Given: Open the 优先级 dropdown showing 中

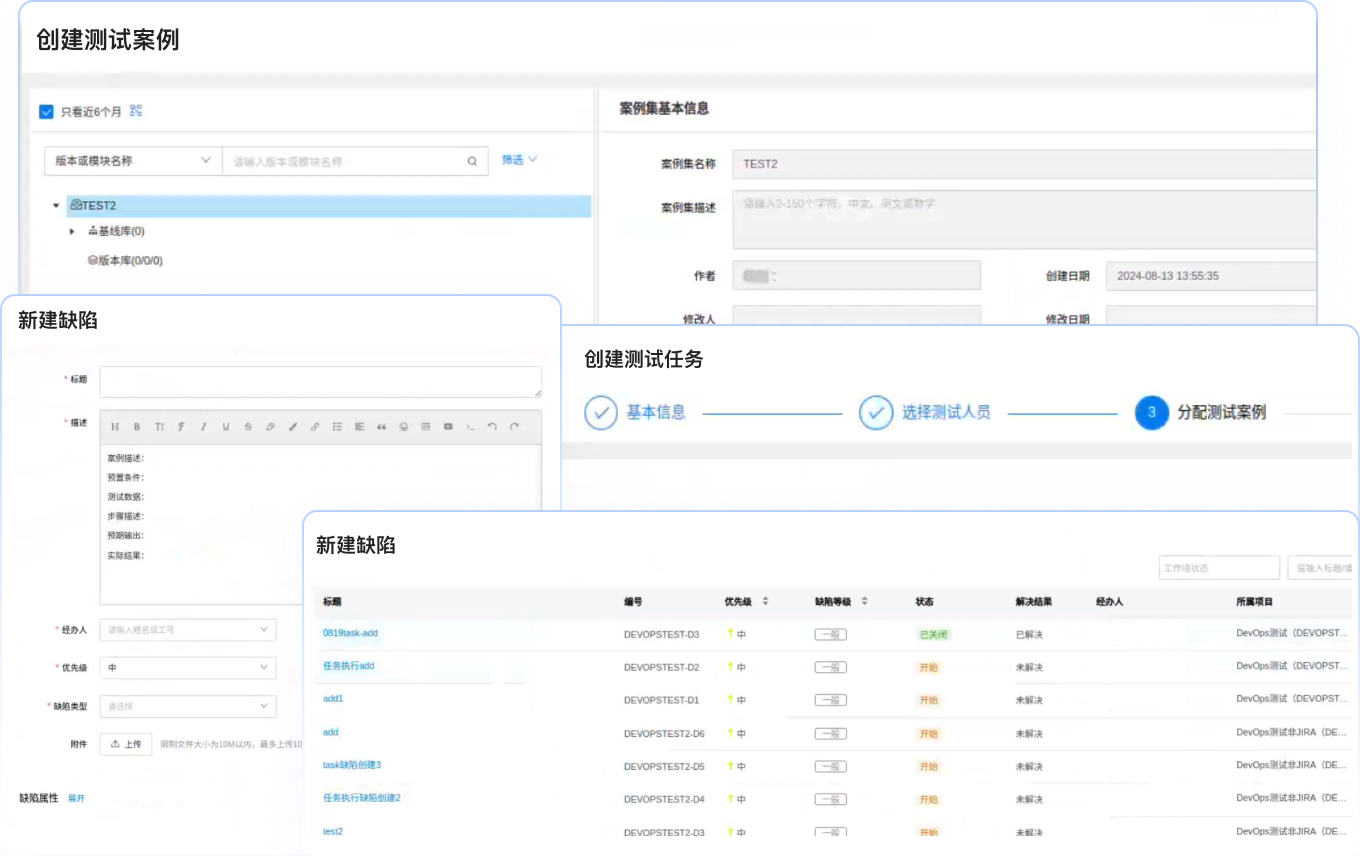Looking at the screenshot, I should pyautogui.click(x=188, y=668).
